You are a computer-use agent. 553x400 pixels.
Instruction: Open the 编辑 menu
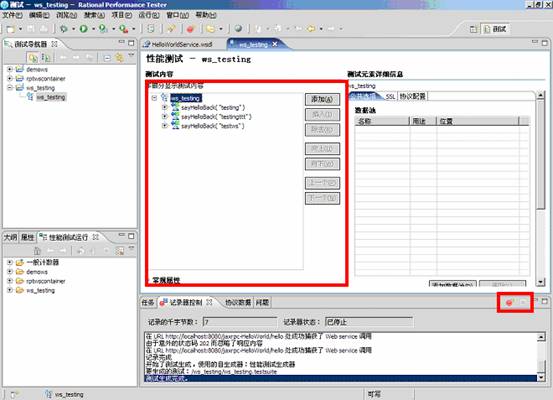39,15
